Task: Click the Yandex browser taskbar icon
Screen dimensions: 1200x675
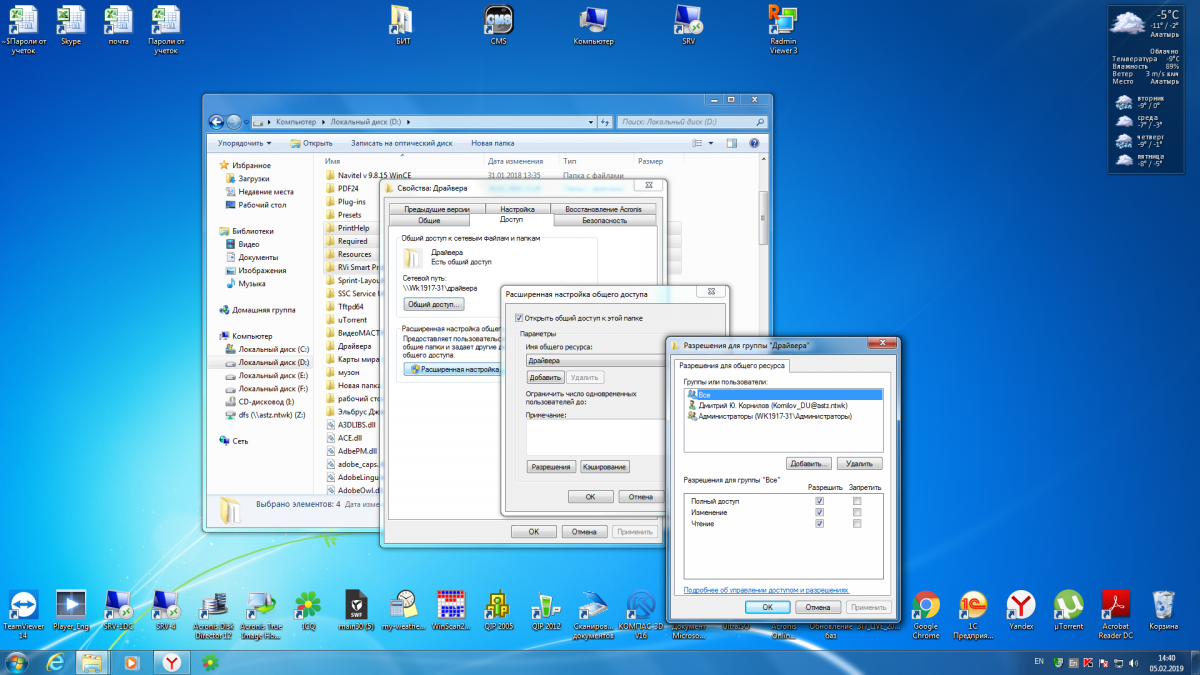Action: point(172,662)
